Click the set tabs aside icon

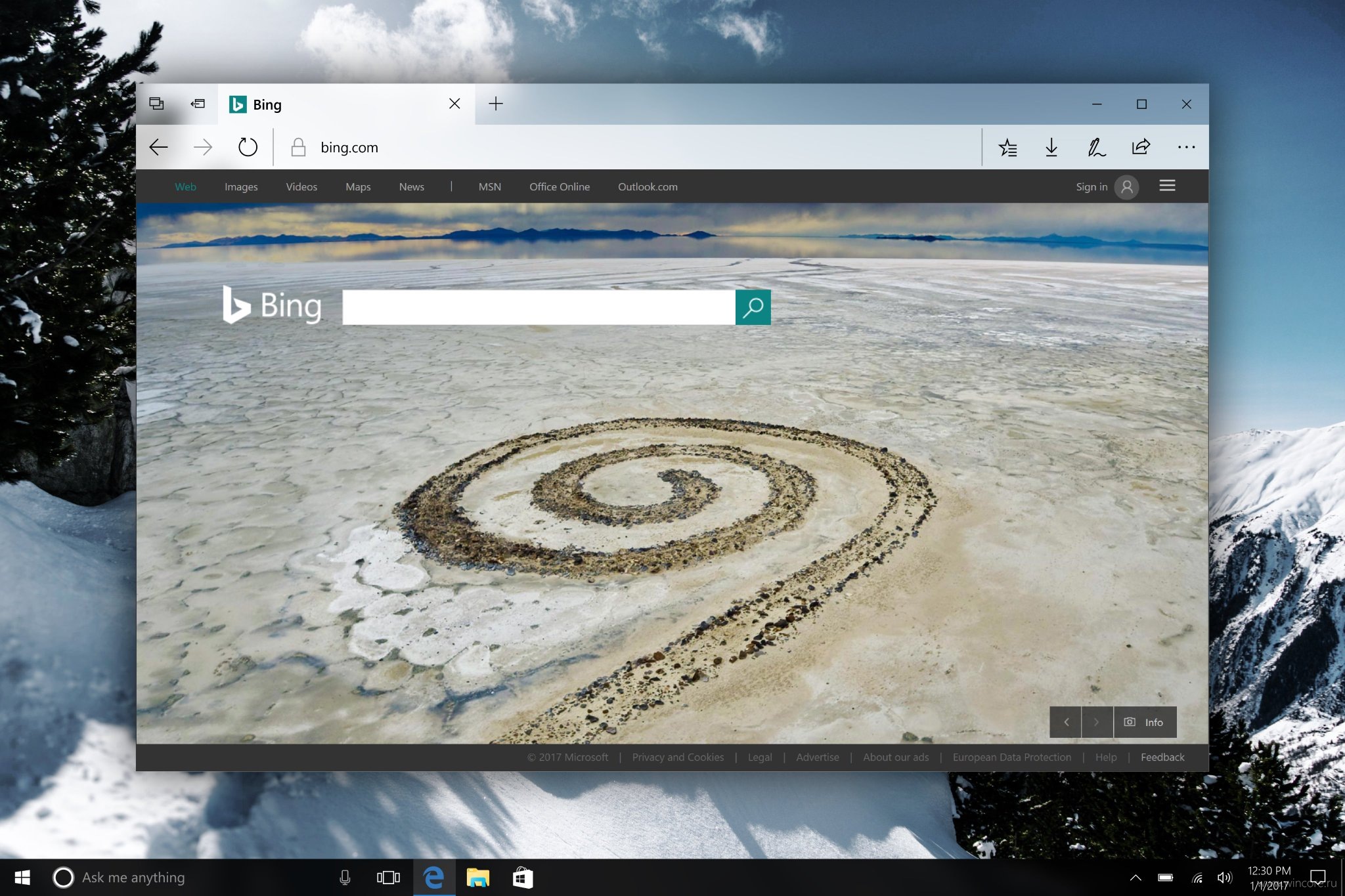point(198,104)
